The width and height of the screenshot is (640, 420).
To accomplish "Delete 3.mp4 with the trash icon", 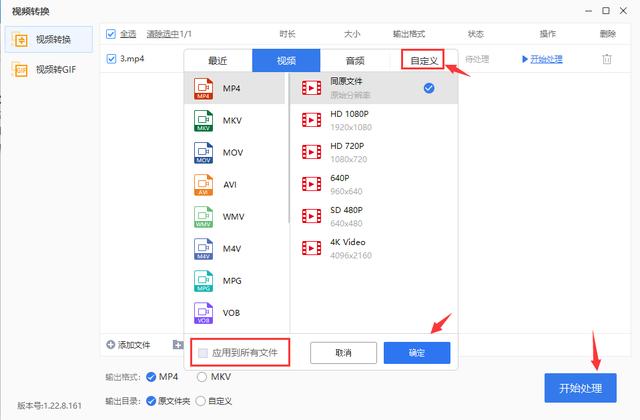I will [x=606, y=60].
